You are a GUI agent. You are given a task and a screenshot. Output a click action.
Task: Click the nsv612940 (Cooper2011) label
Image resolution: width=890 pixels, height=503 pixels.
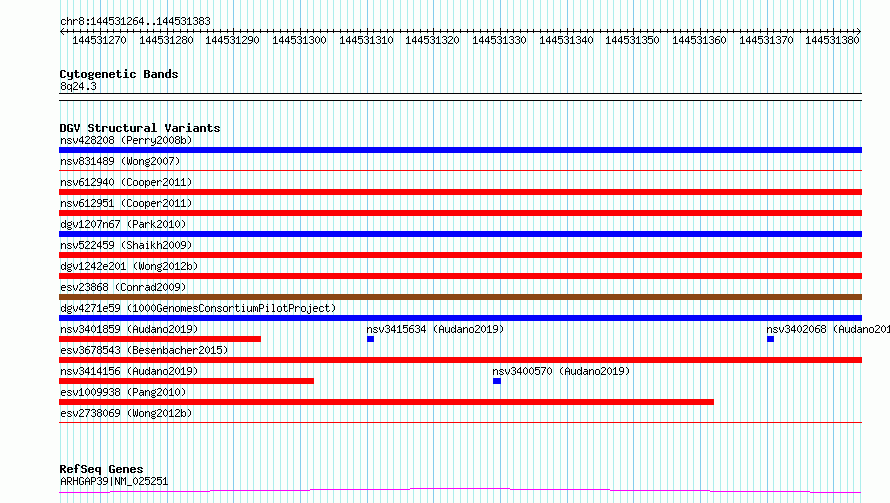click(x=126, y=182)
